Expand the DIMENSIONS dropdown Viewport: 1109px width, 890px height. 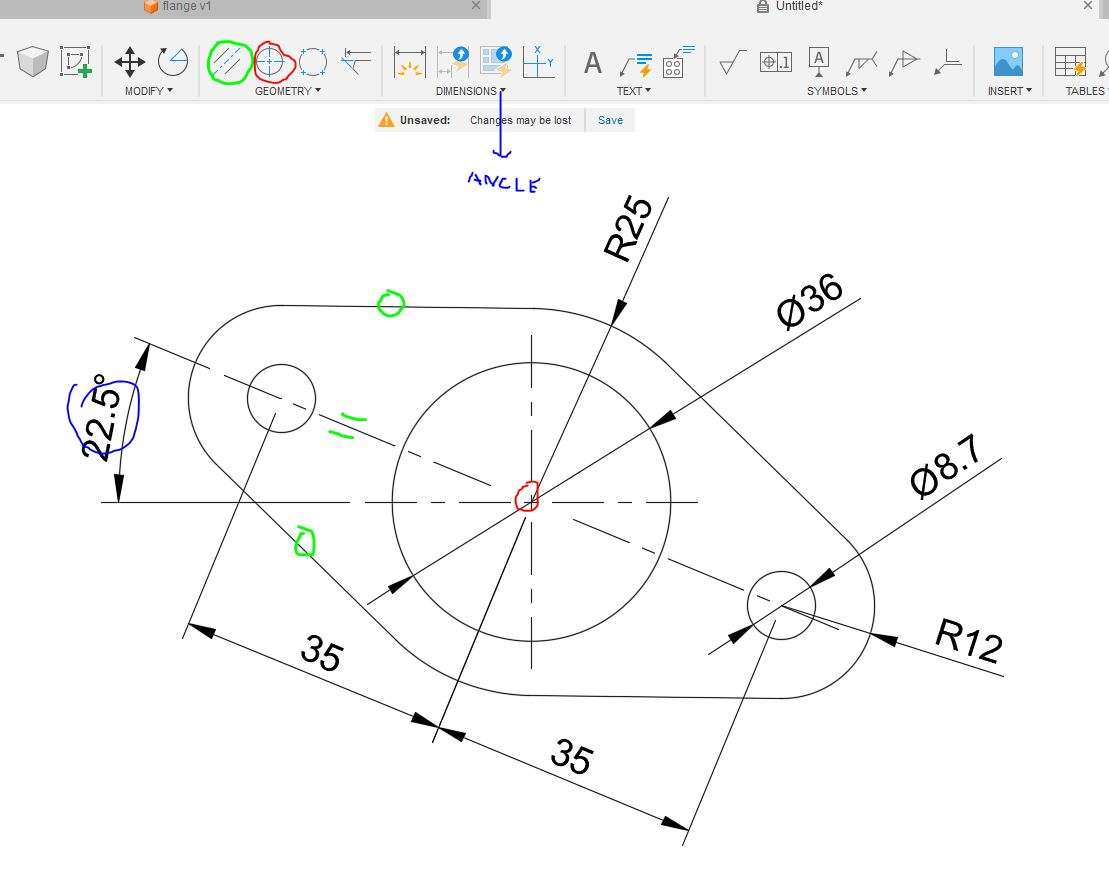[470, 91]
